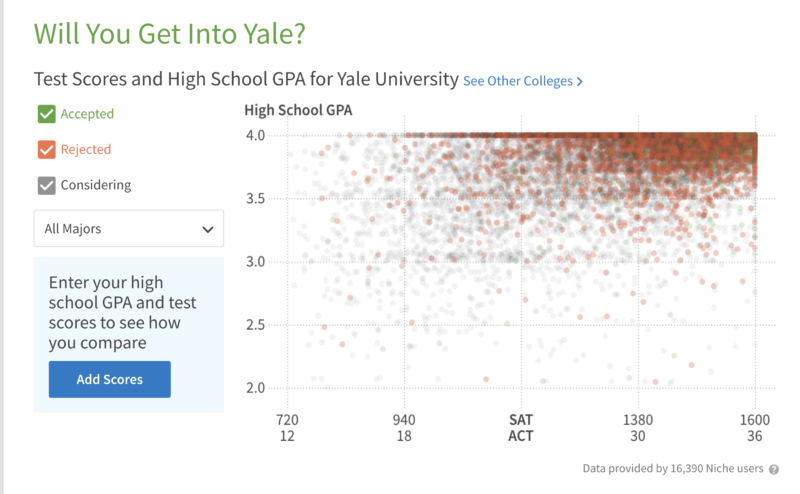Click the Rejected label text

tap(86, 150)
